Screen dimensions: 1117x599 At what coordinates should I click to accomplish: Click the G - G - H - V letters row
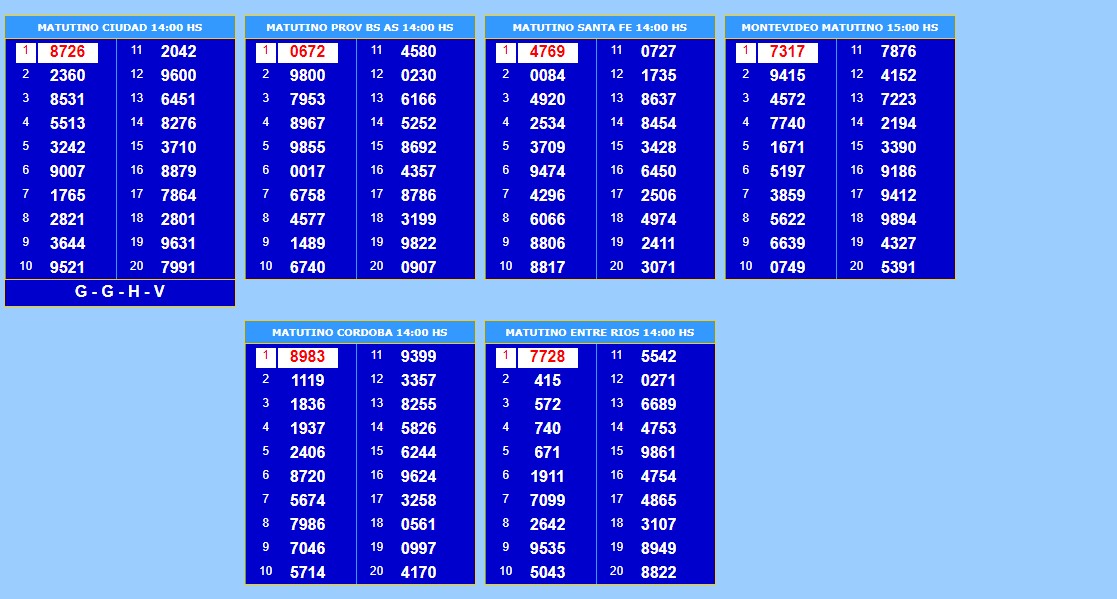click(x=119, y=292)
